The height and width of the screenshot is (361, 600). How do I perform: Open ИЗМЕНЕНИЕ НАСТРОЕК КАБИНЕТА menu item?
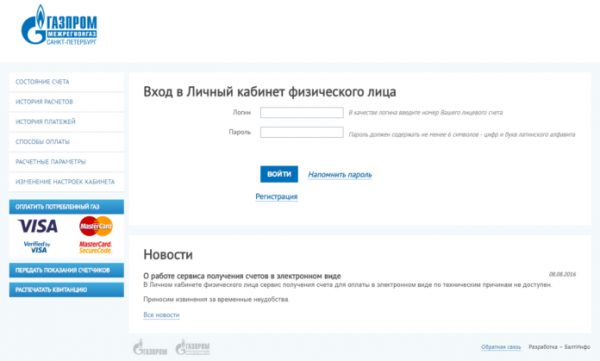(67, 181)
